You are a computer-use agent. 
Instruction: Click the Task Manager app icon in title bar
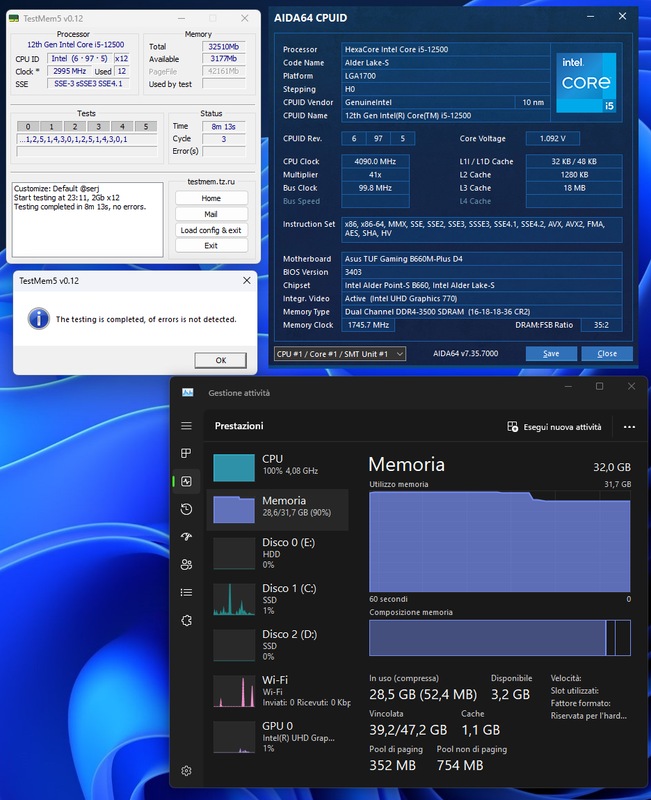(x=187, y=392)
